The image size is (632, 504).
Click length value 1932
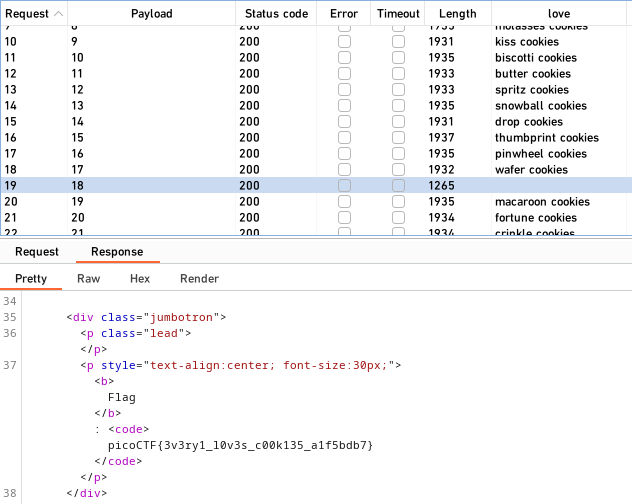point(441,169)
